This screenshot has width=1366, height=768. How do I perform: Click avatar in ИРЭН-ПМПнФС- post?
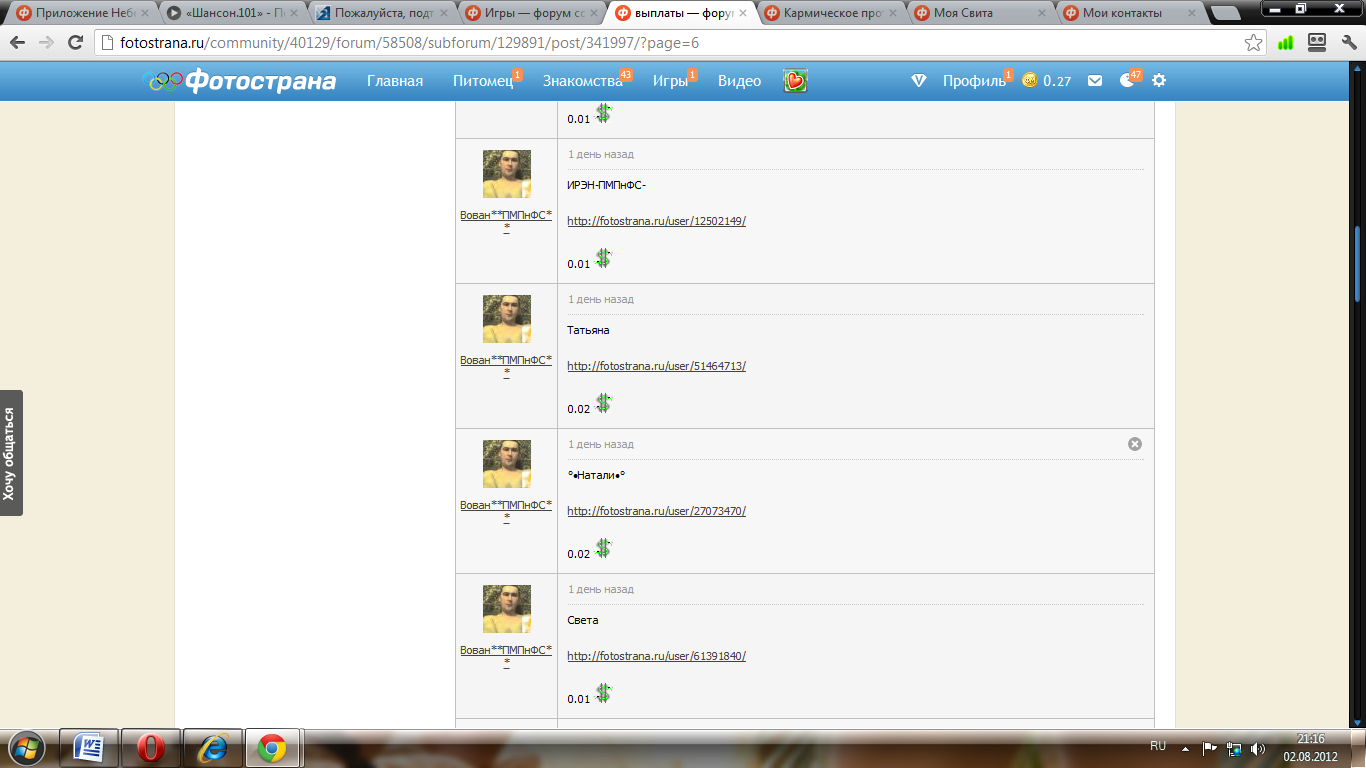coord(506,174)
